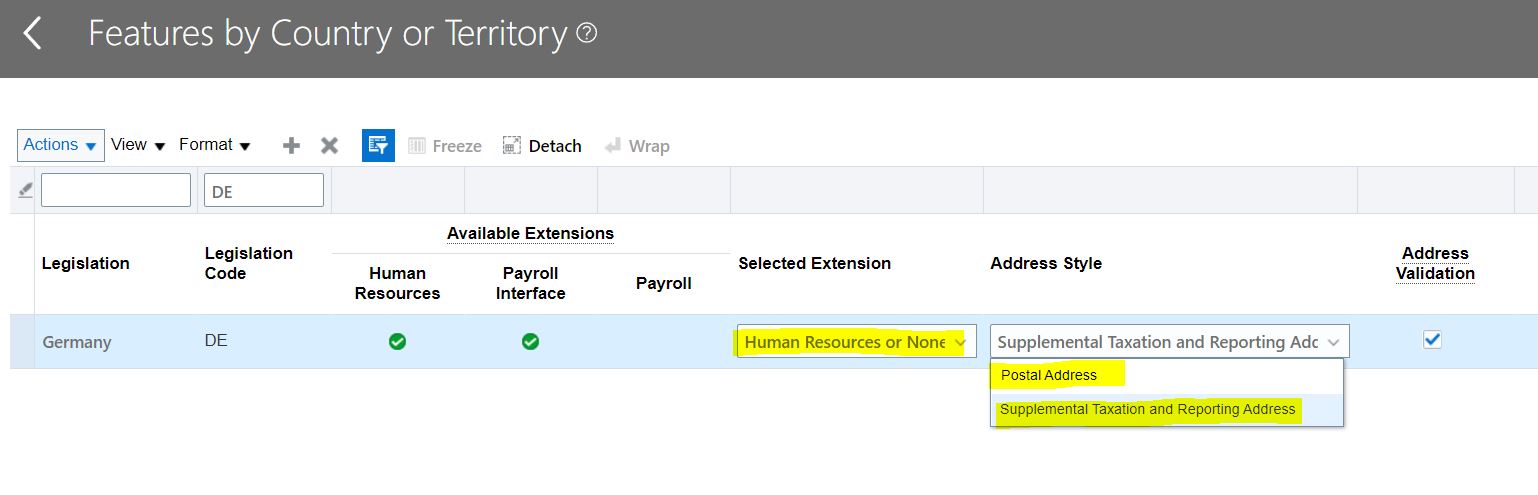Click the Human Resources column header

pyautogui.click(x=397, y=283)
